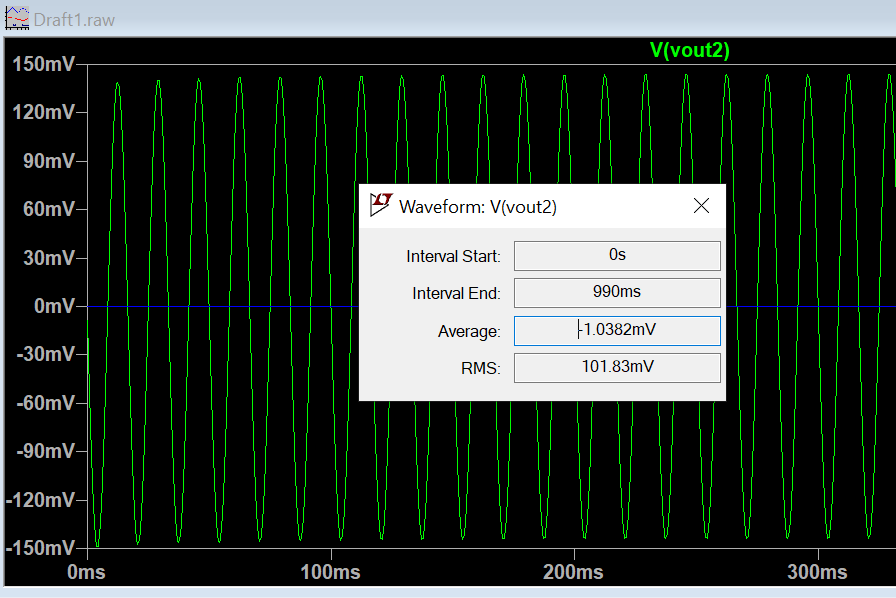Click the -30mV vertical axis label

(46, 354)
